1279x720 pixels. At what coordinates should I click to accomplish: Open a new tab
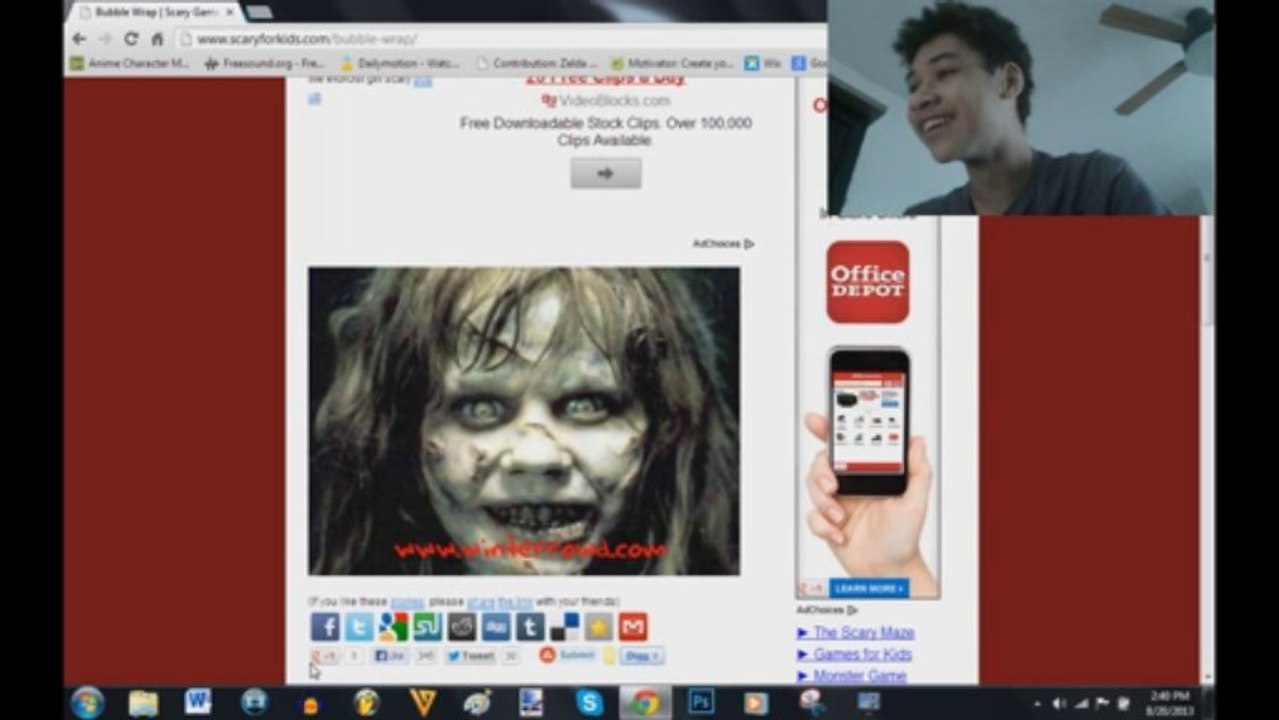pyautogui.click(x=259, y=12)
